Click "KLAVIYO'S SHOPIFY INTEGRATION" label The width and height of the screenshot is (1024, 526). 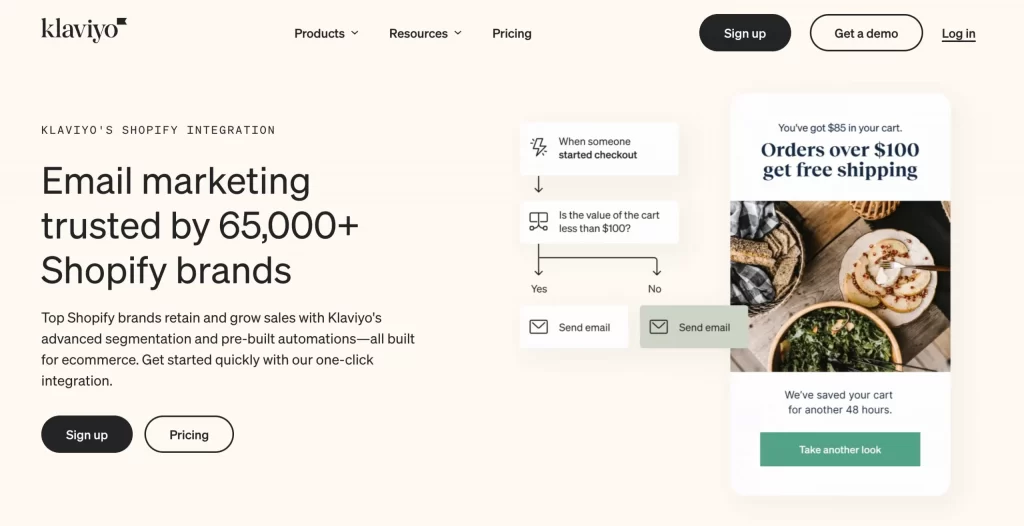point(158,130)
